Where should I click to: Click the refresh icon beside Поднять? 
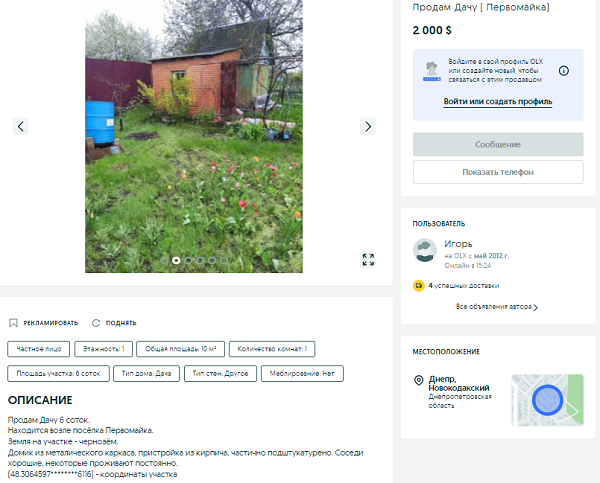(96, 323)
